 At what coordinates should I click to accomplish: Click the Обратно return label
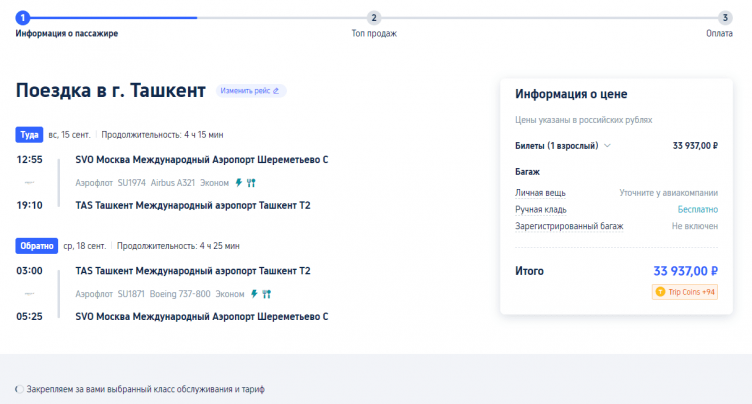point(36,246)
